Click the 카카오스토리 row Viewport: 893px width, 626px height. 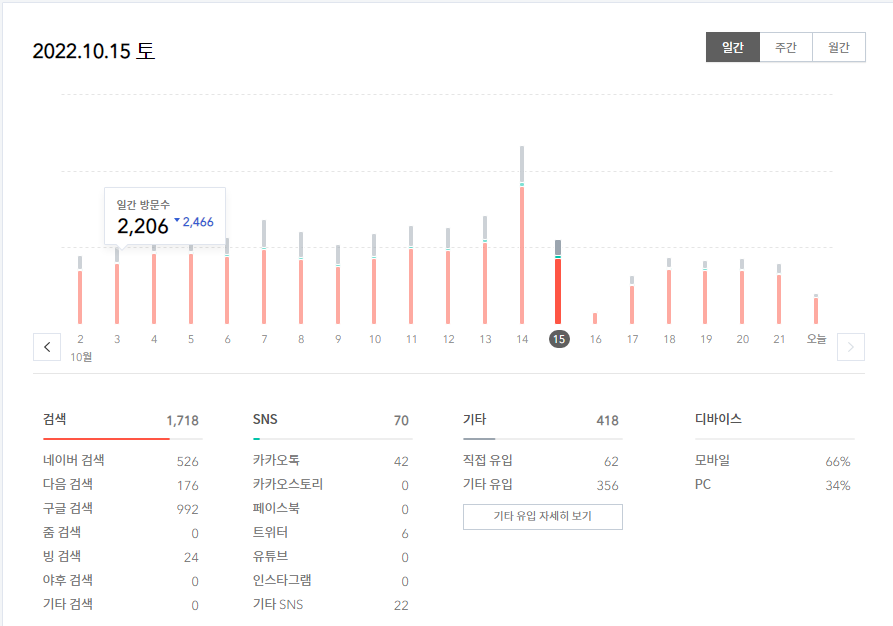pos(331,484)
